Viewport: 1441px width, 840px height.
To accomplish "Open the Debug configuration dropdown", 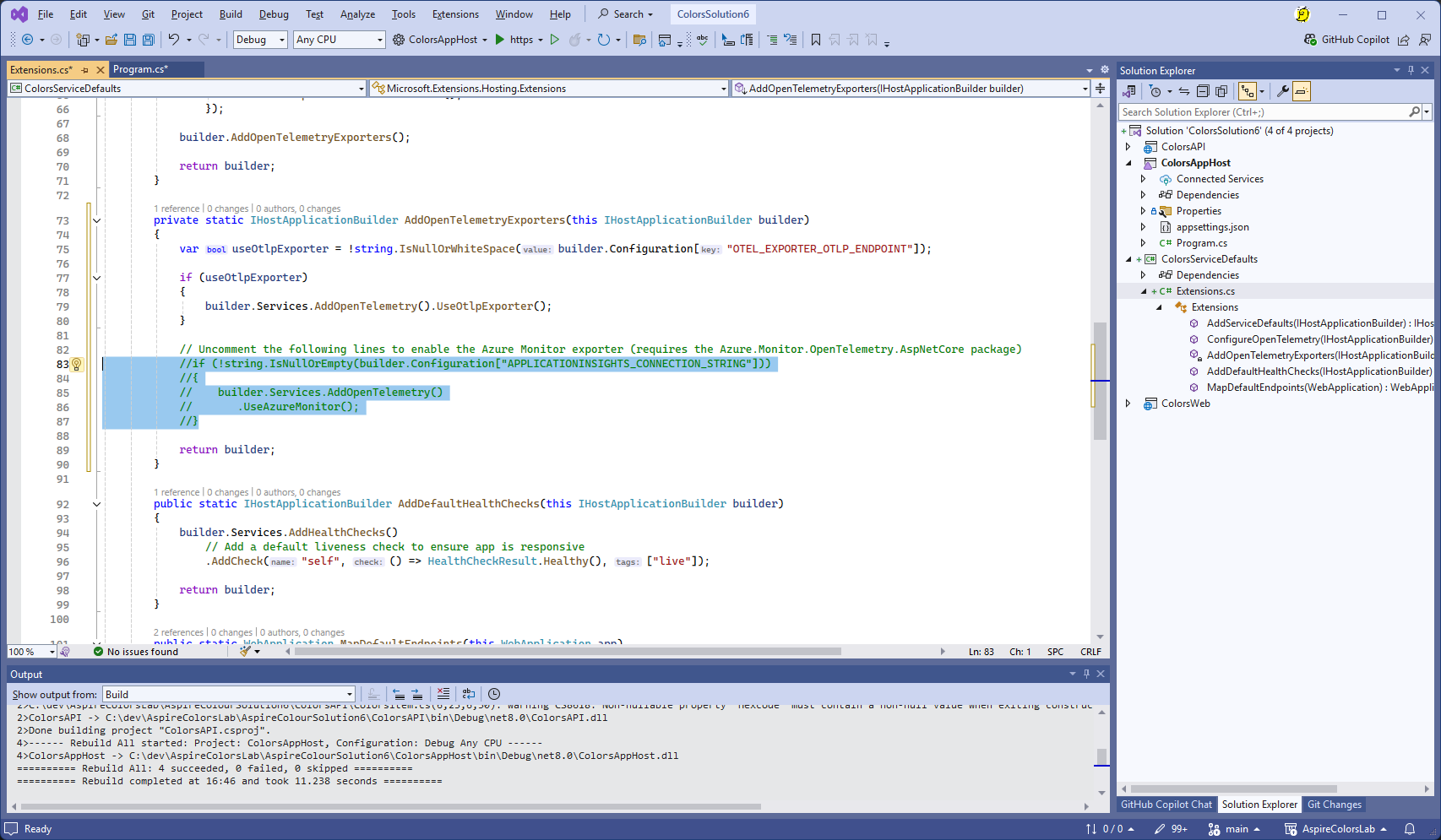I will [260, 40].
